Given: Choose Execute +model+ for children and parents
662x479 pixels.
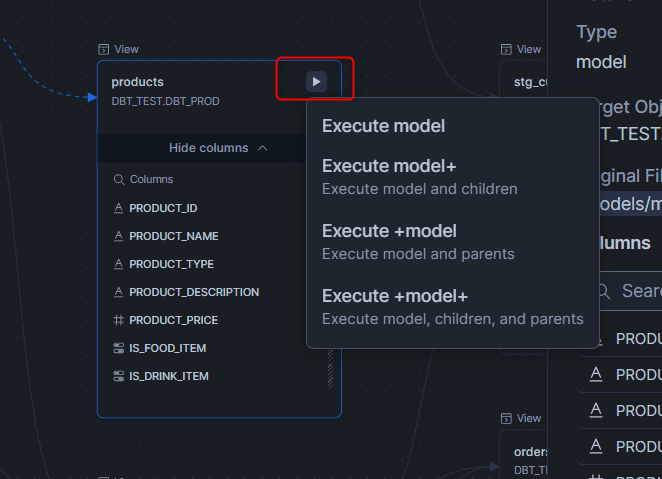Looking at the screenshot, I should (x=453, y=307).
